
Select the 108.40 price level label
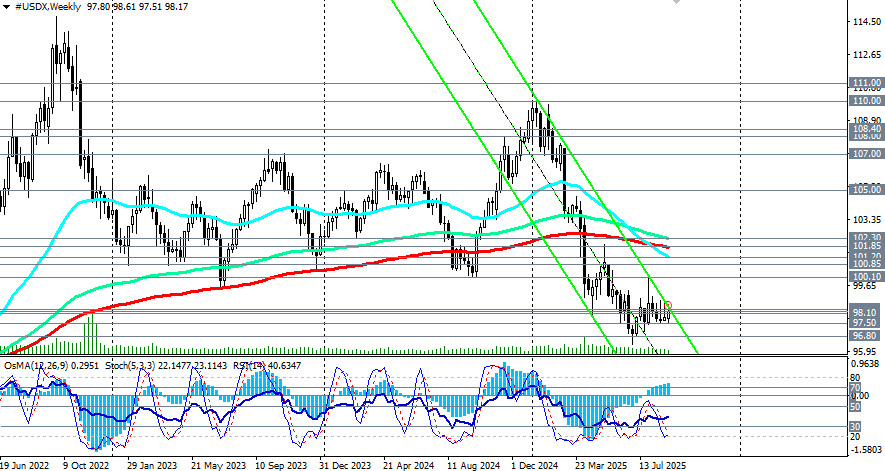pyautogui.click(x=867, y=129)
